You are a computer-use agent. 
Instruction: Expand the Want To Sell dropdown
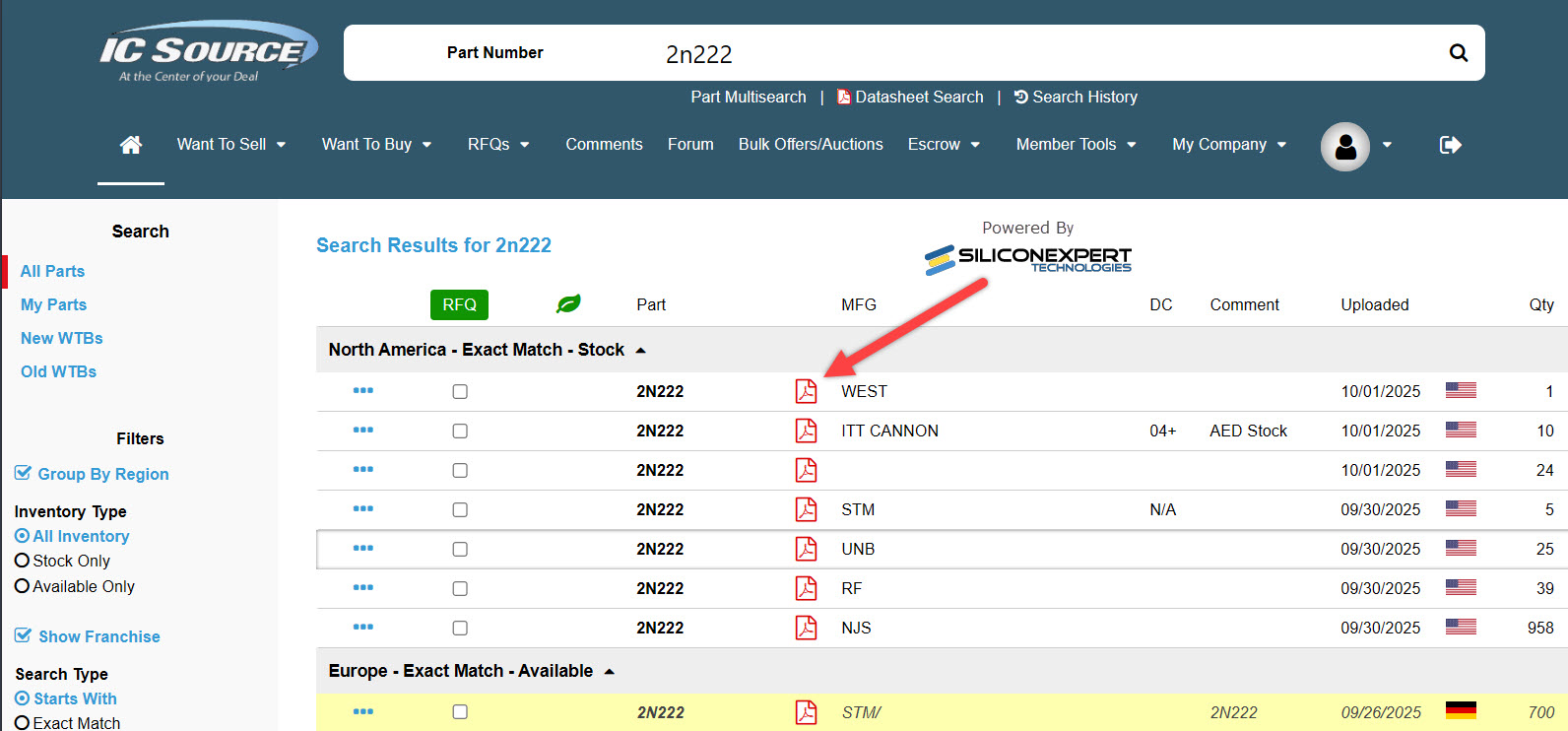click(230, 145)
